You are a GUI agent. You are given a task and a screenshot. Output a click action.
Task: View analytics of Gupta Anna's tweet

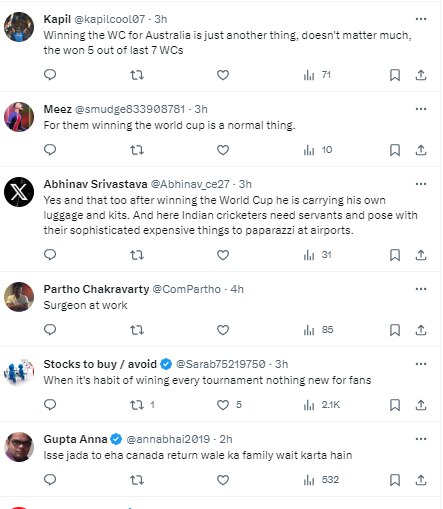(321, 480)
